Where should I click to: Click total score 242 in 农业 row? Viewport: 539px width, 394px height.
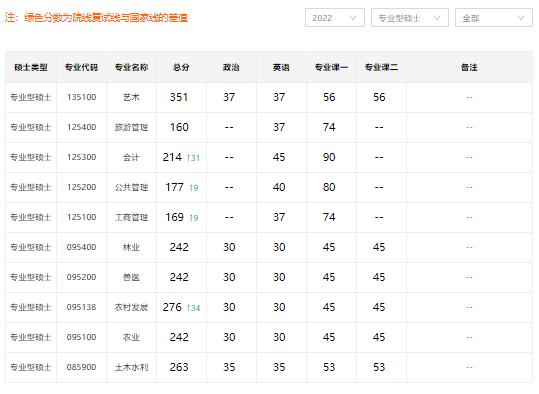179,337
